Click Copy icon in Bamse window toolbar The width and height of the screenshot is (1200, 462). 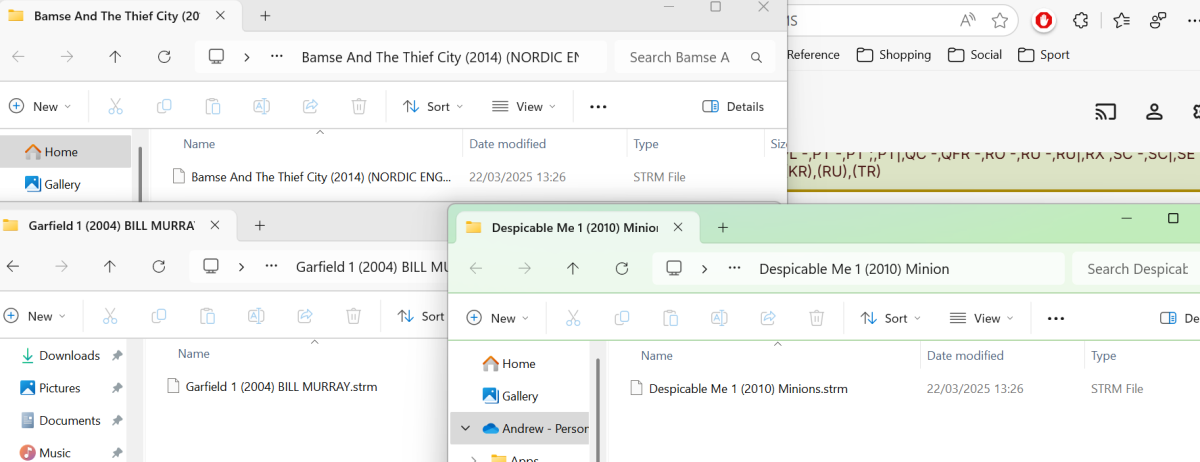pyautogui.click(x=164, y=106)
